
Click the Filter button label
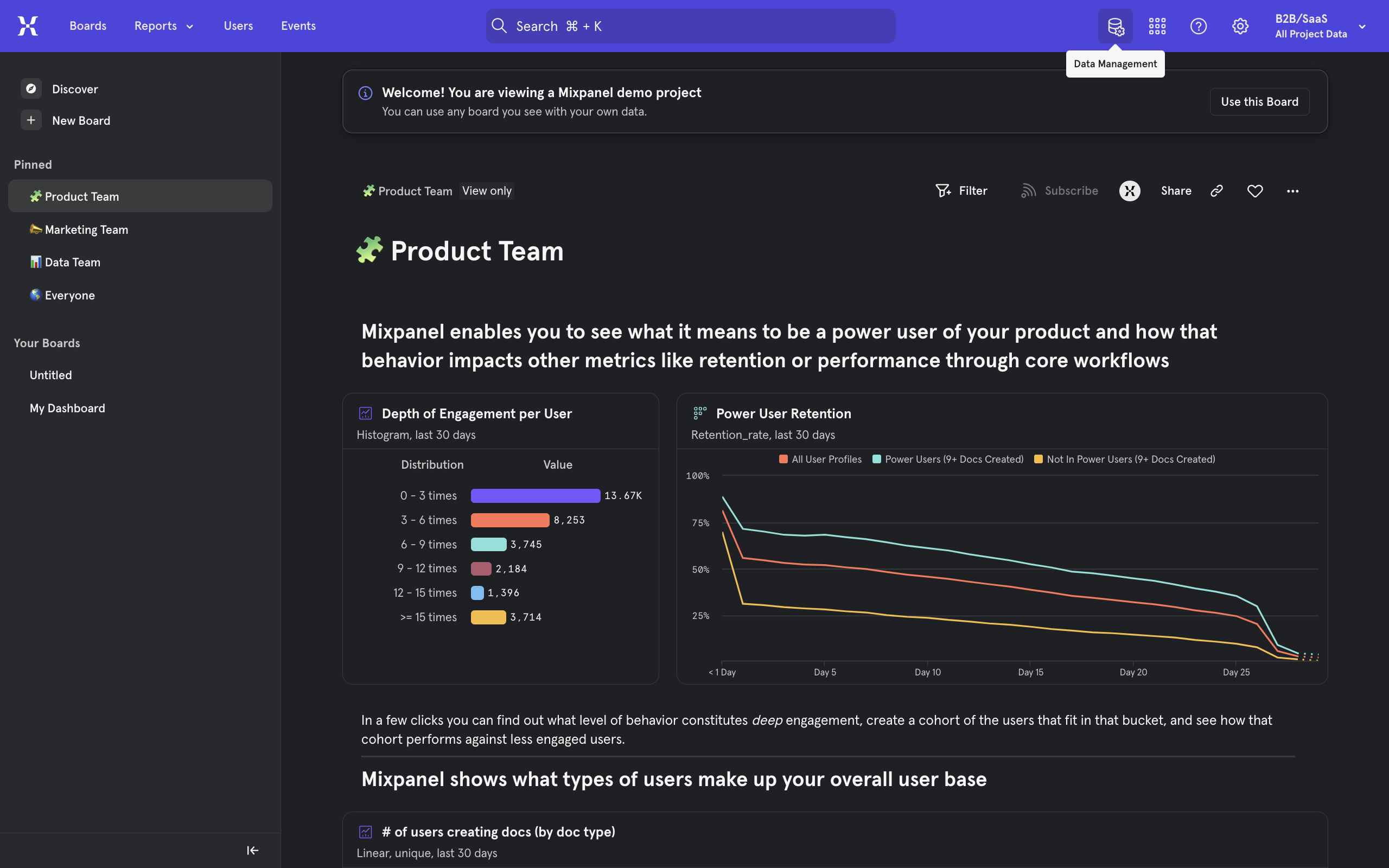tap(973, 190)
